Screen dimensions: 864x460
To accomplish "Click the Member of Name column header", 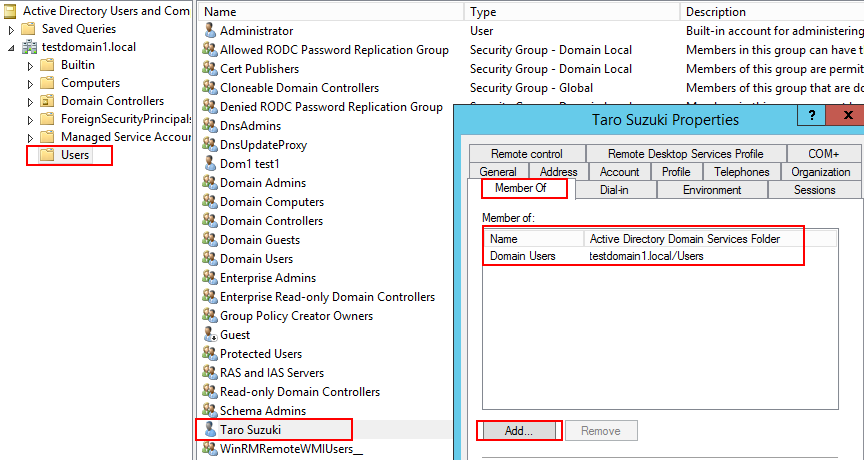I will tap(534, 239).
